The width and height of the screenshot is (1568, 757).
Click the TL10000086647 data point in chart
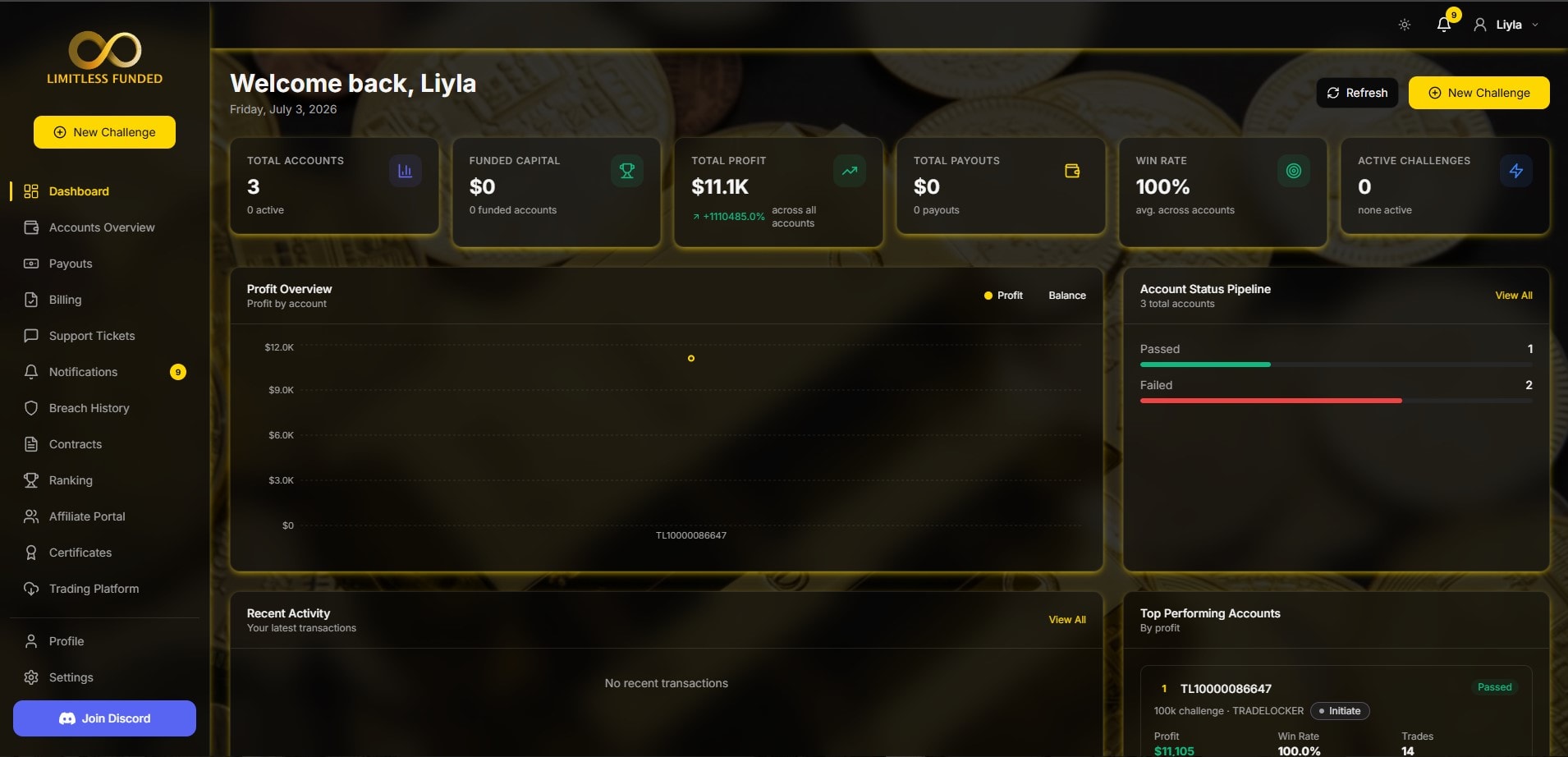click(x=691, y=358)
